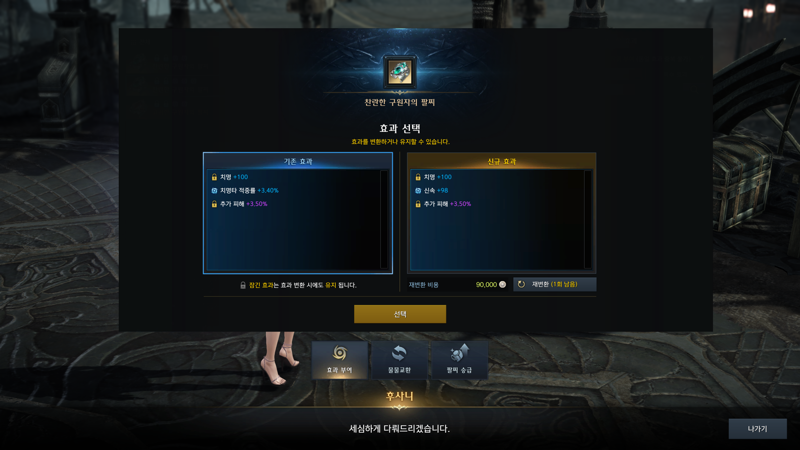
Task: Click the blue reroll icon beside 신속 +98
Action: coord(418,190)
